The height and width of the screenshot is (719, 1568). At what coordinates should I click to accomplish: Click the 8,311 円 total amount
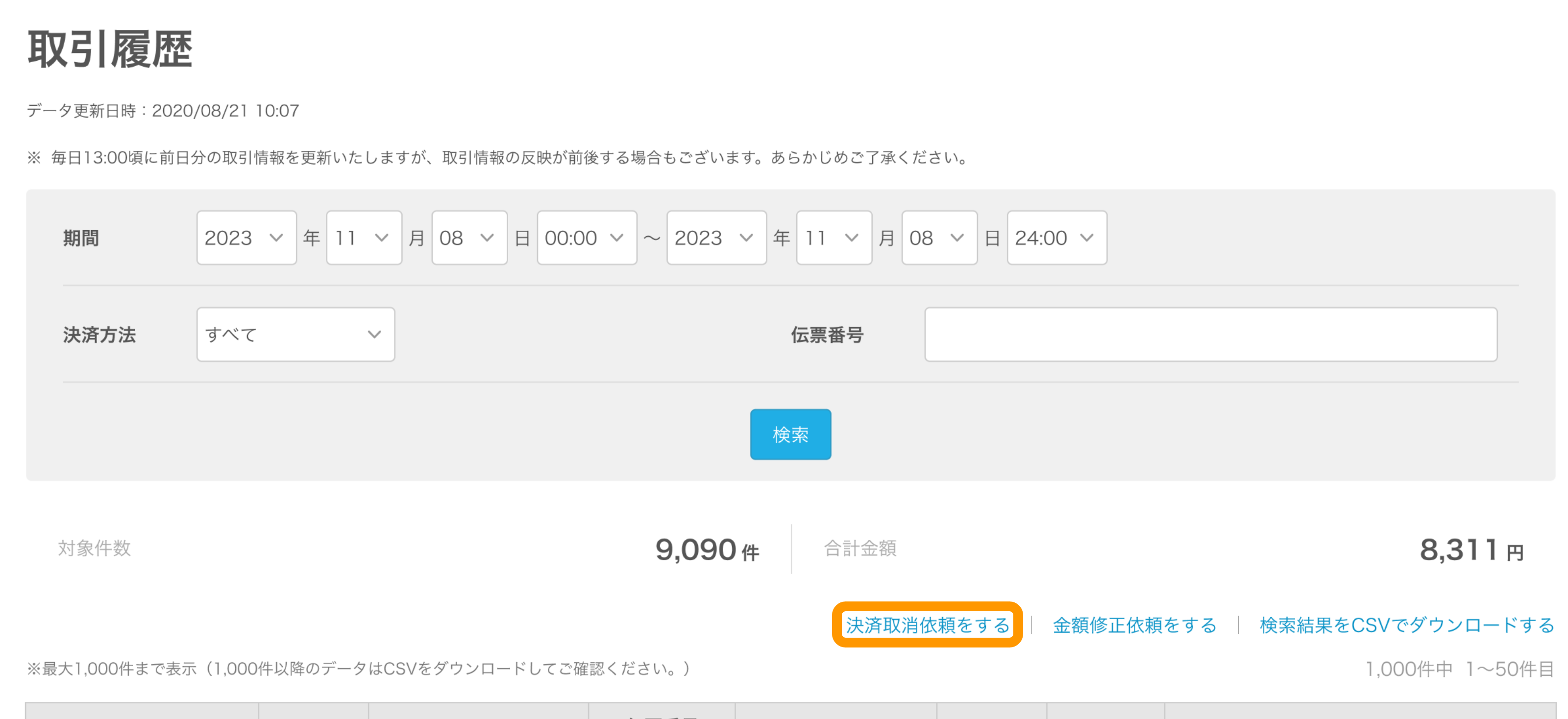click(x=1472, y=550)
